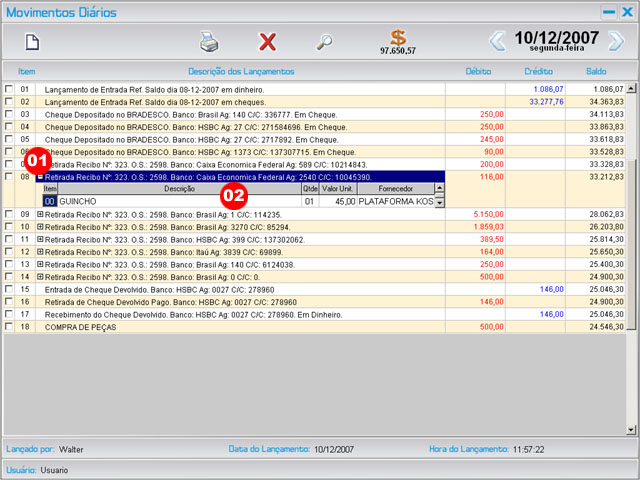
Task: Go to previous day with left arrow
Action: 497,41
